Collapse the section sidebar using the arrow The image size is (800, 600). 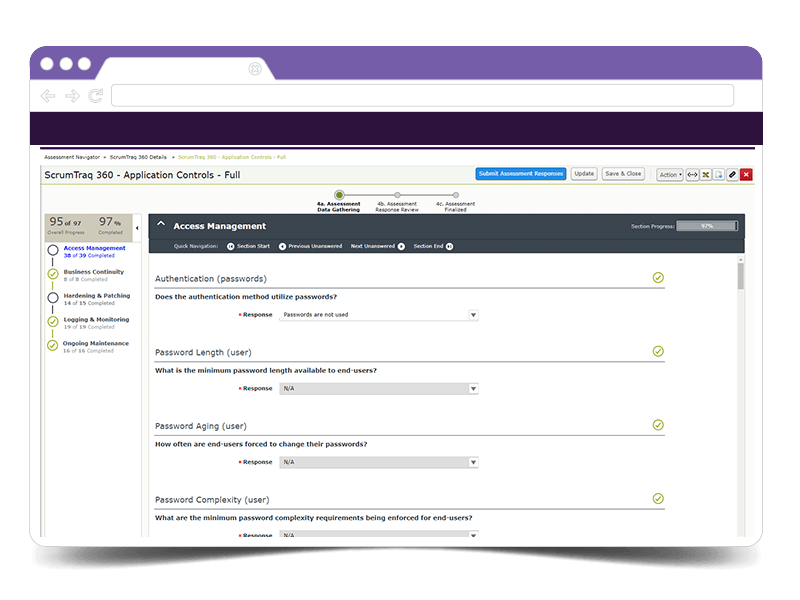click(137, 228)
